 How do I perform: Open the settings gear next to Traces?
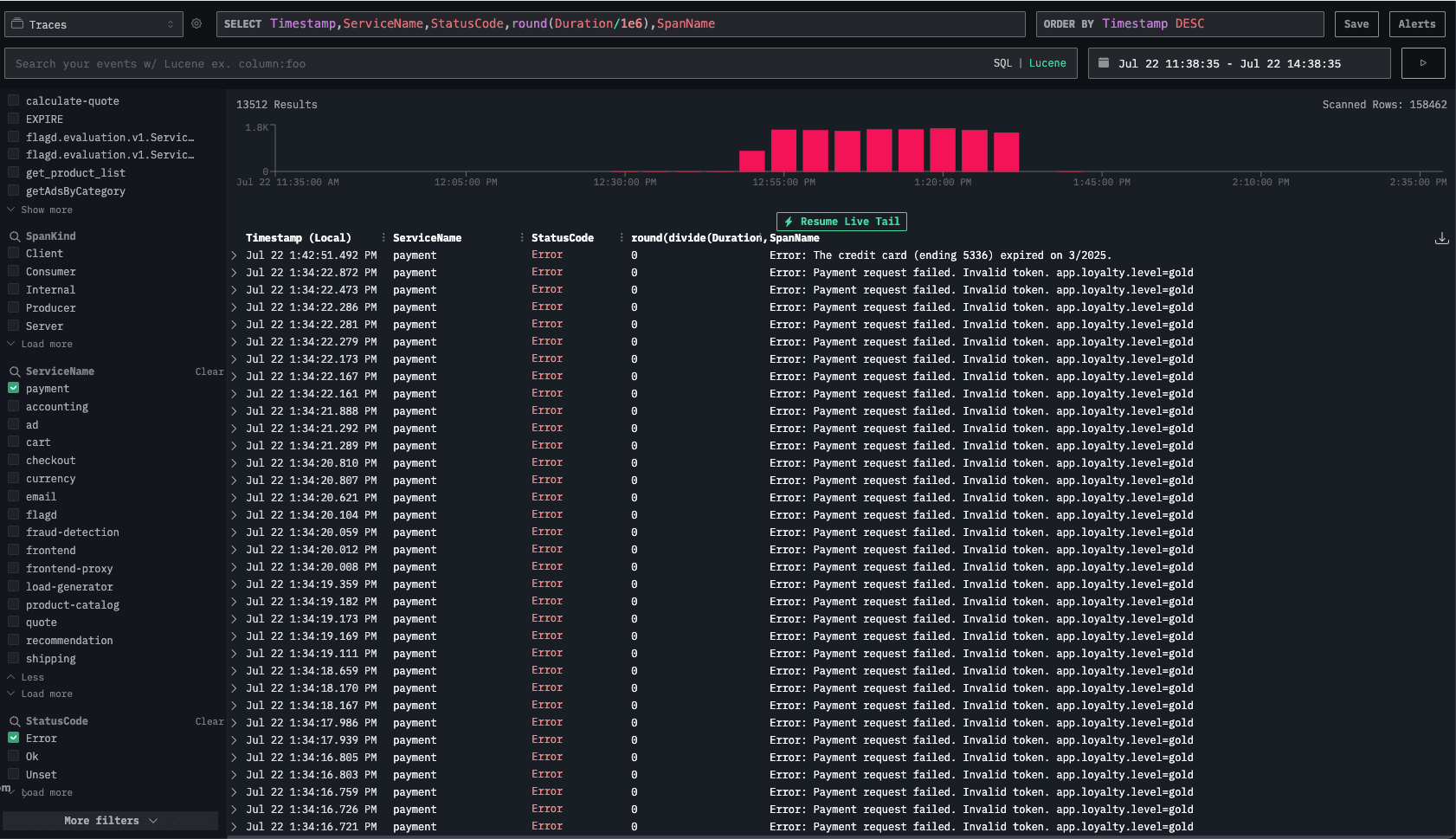196,24
